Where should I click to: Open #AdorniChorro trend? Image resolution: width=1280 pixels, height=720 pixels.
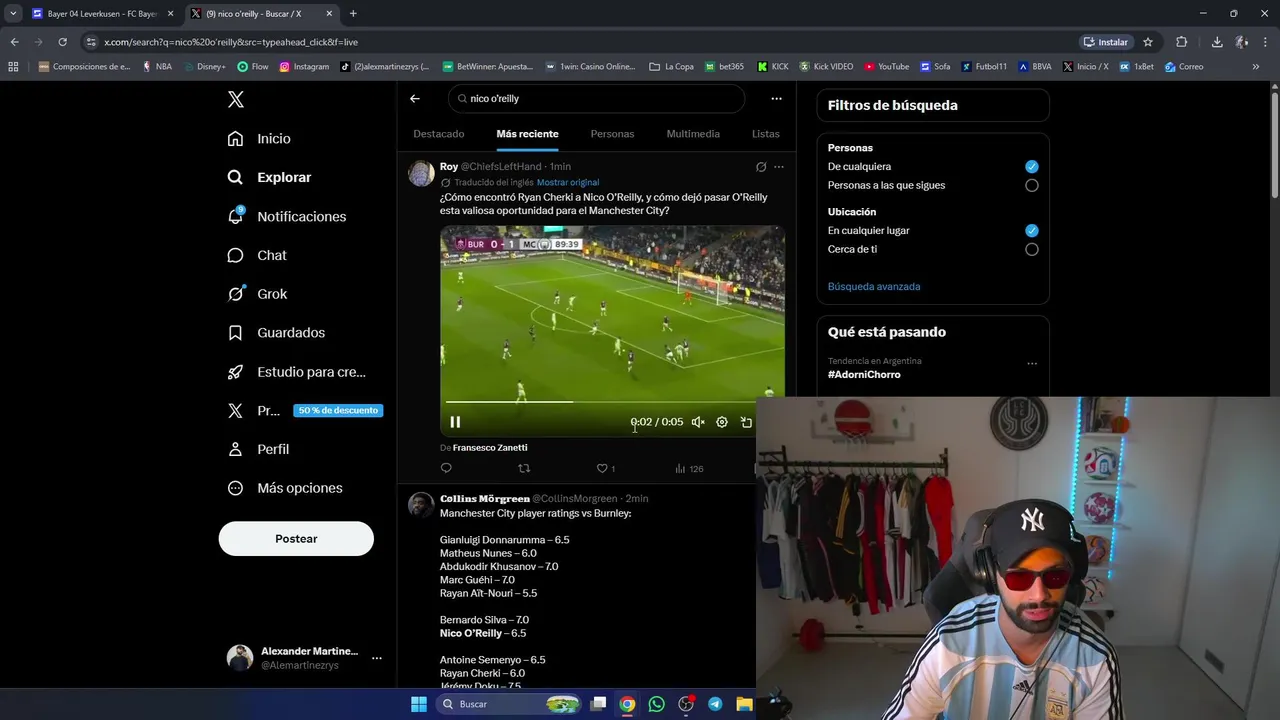tap(864, 375)
